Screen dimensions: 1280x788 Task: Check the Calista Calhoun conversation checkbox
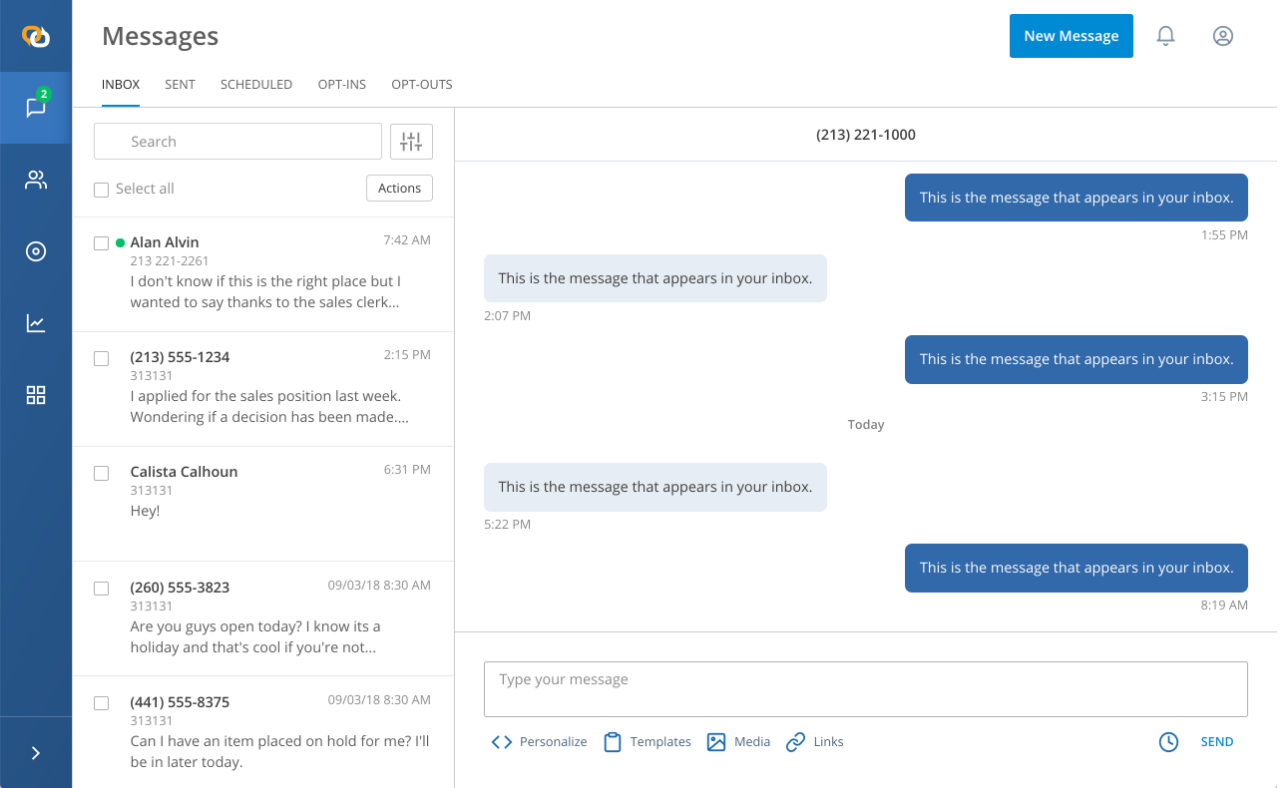pos(101,472)
